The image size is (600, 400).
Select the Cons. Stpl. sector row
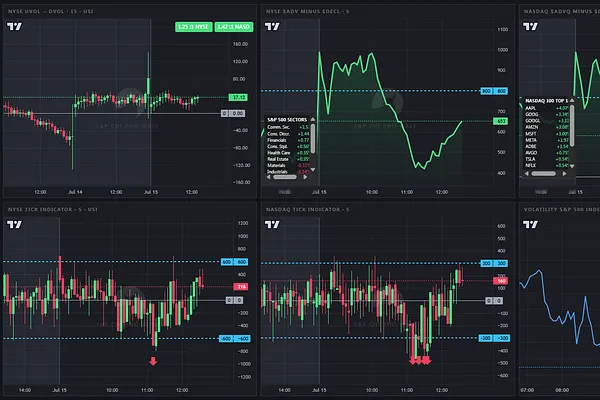(x=288, y=147)
